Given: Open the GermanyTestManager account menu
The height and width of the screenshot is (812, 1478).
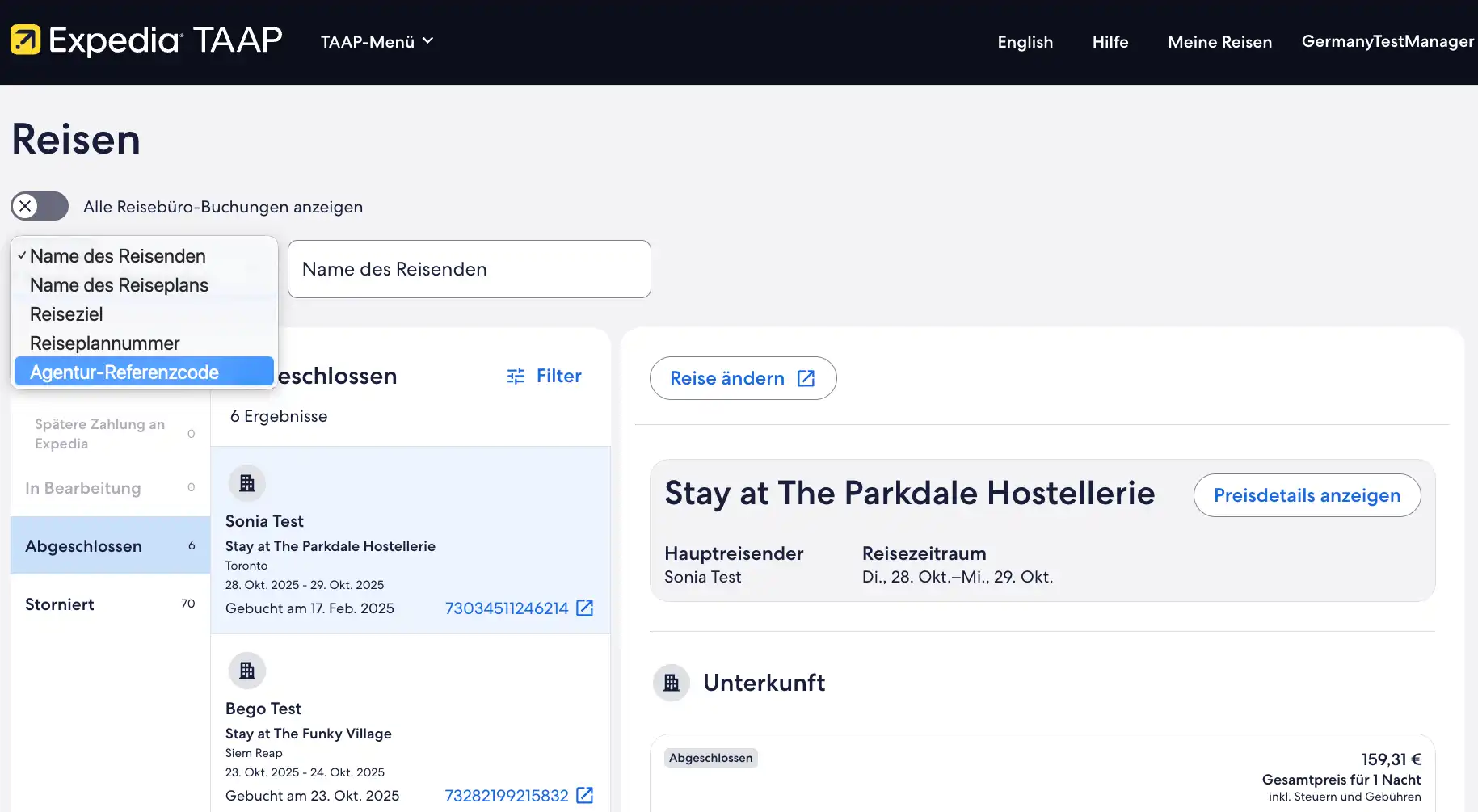Looking at the screenshot, I should 1387,41.
